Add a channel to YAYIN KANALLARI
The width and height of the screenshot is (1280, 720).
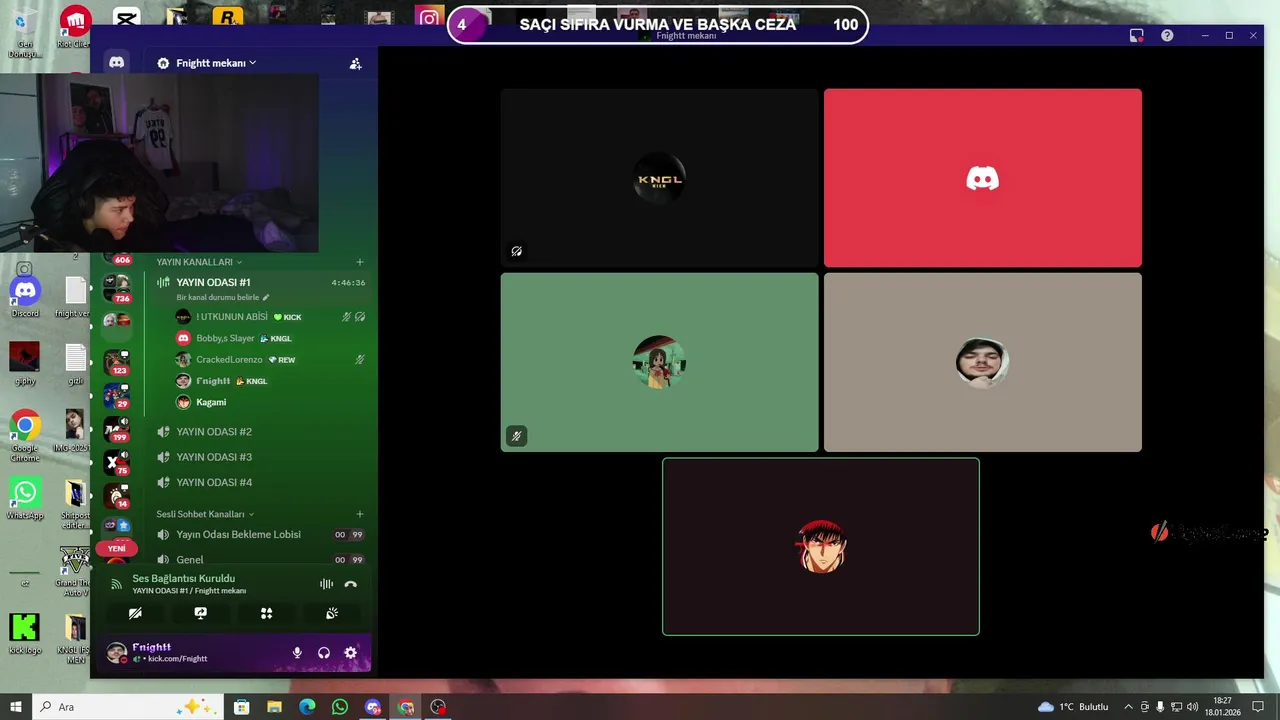(x=360, y=262)
